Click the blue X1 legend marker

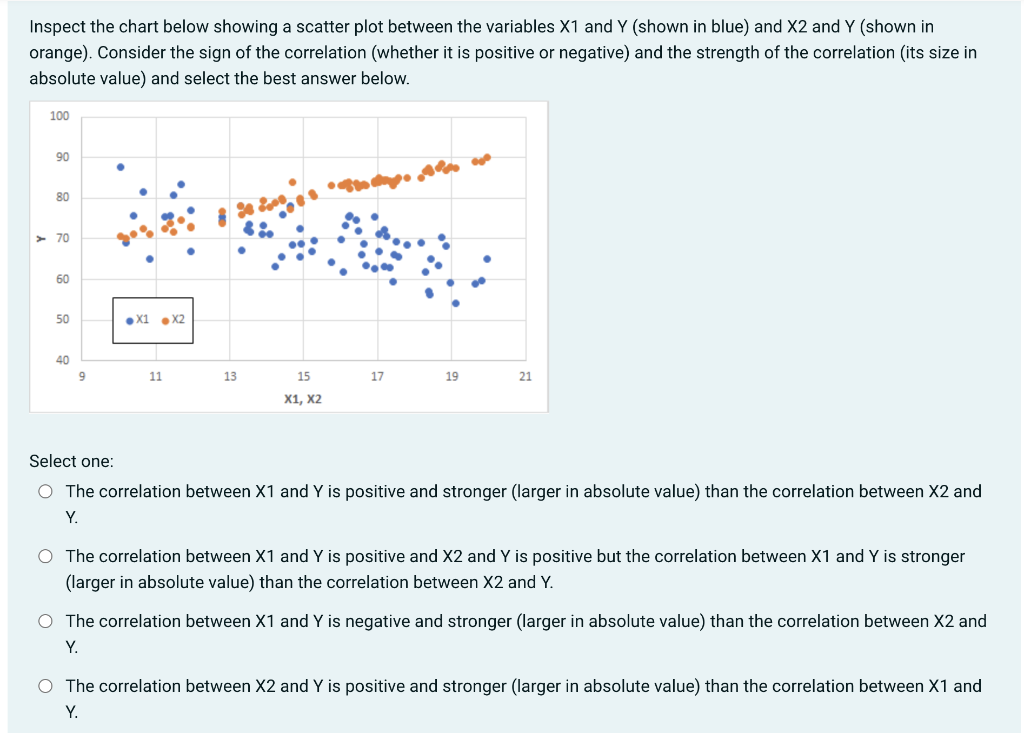130,320
